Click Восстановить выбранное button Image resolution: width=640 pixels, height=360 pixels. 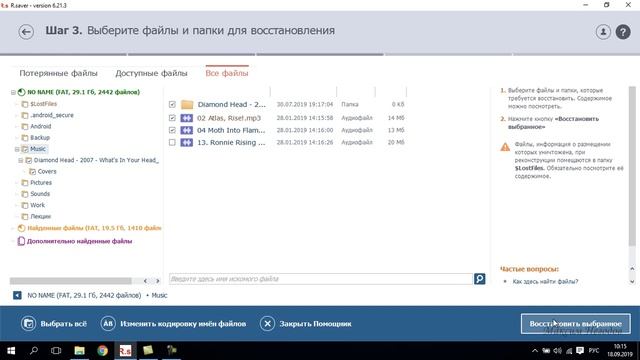tap(576, 324)
